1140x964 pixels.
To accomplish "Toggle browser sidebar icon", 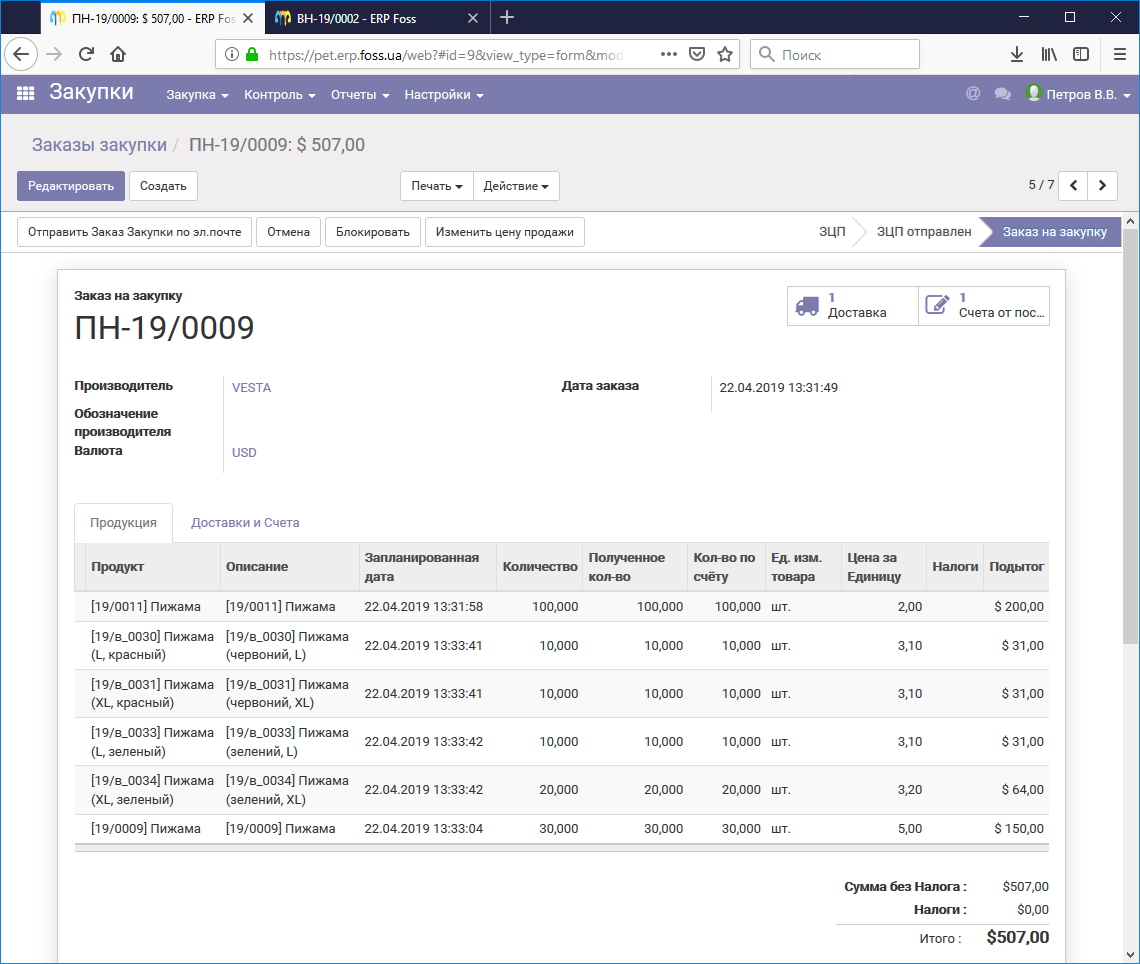I will coord(1081,55).
